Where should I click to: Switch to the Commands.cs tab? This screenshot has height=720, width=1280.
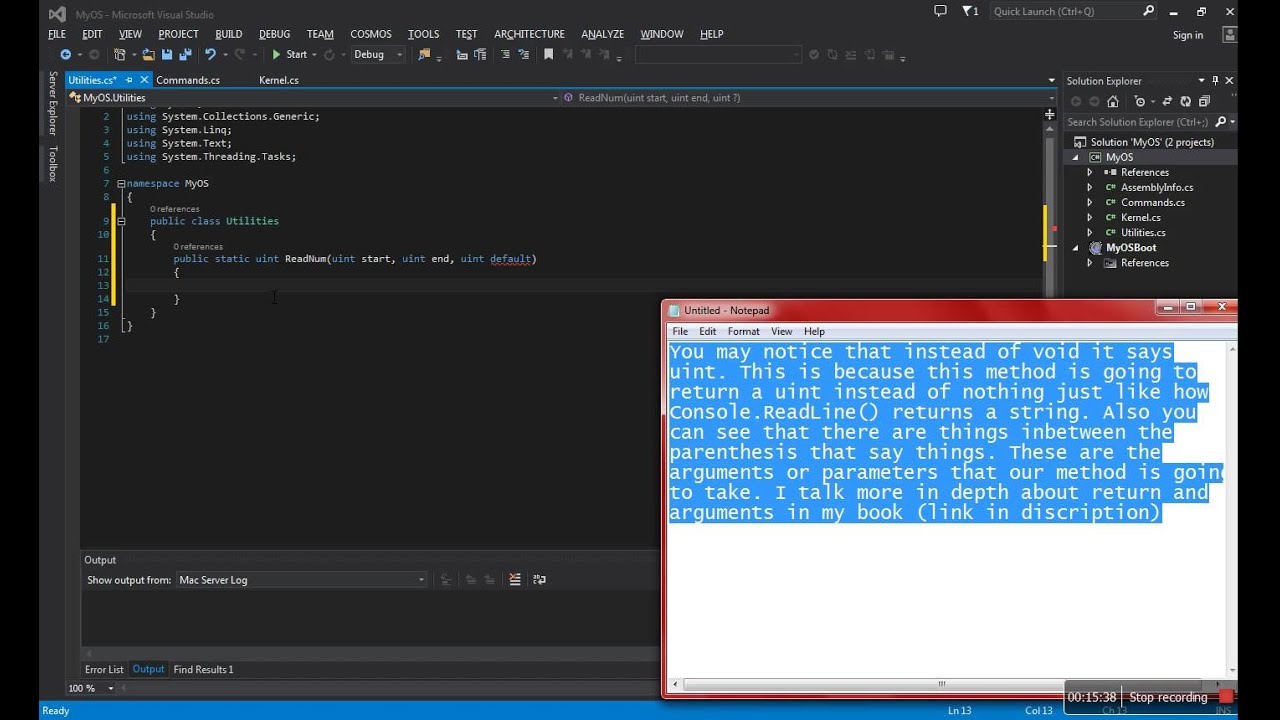[x=188, y=80]
